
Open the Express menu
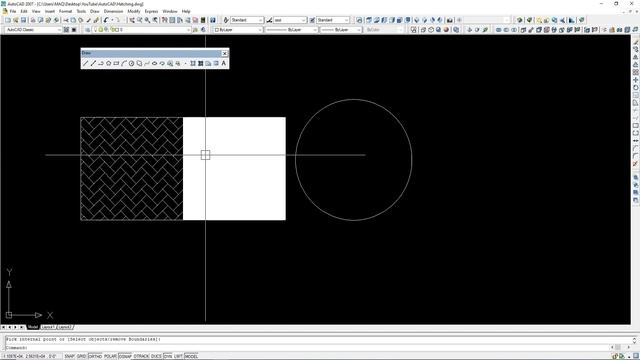(151, 11)
